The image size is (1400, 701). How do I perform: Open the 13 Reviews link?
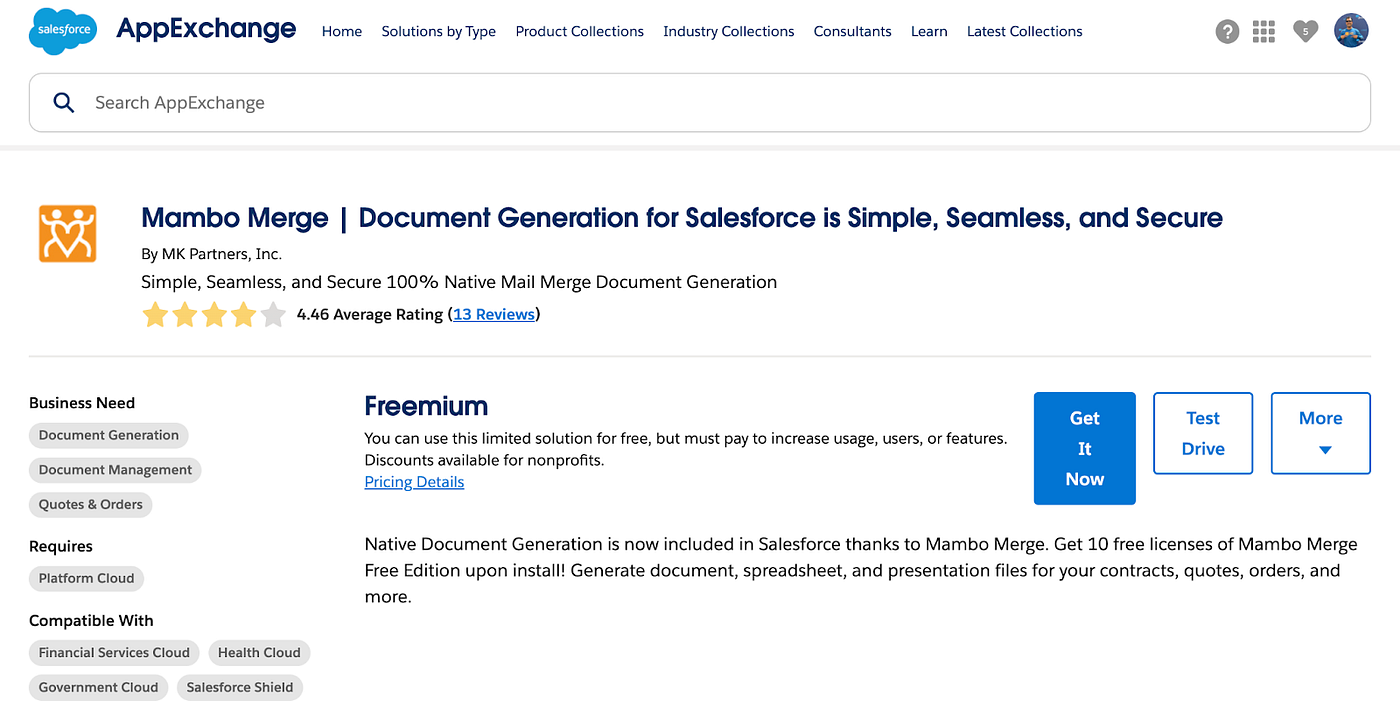[x=494, y=314]
